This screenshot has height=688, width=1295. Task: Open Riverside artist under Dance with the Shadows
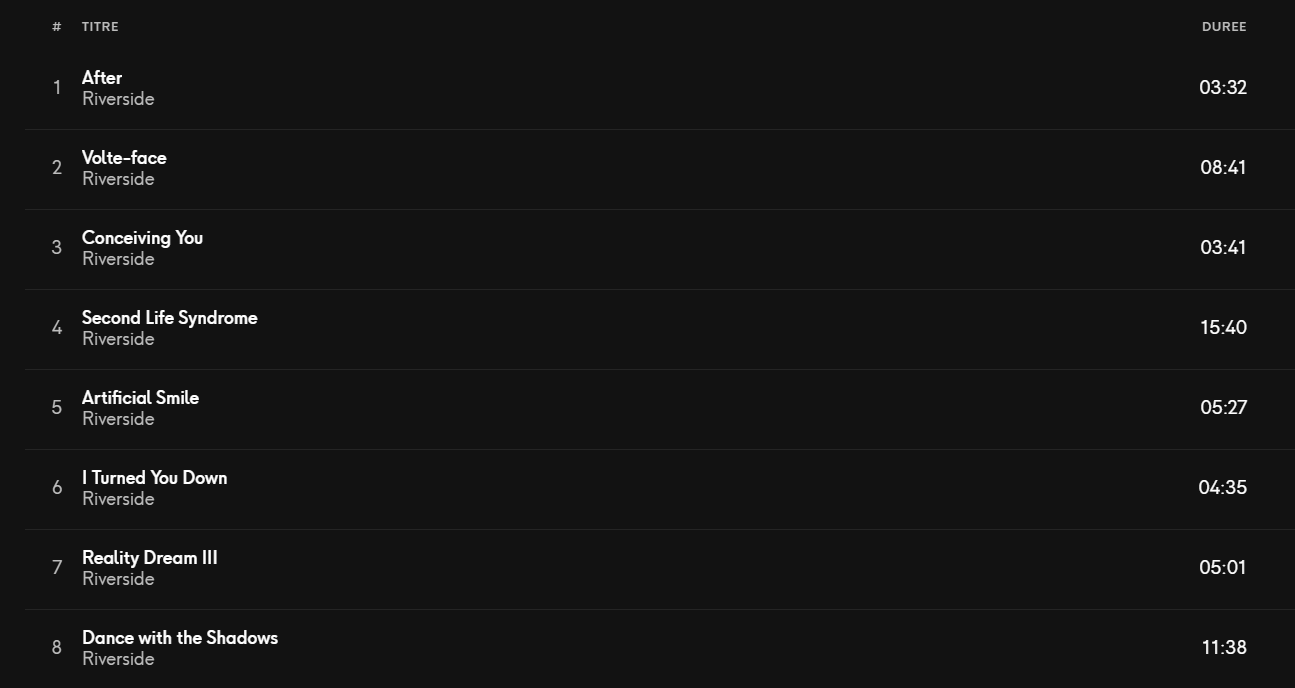pos(118,659)
